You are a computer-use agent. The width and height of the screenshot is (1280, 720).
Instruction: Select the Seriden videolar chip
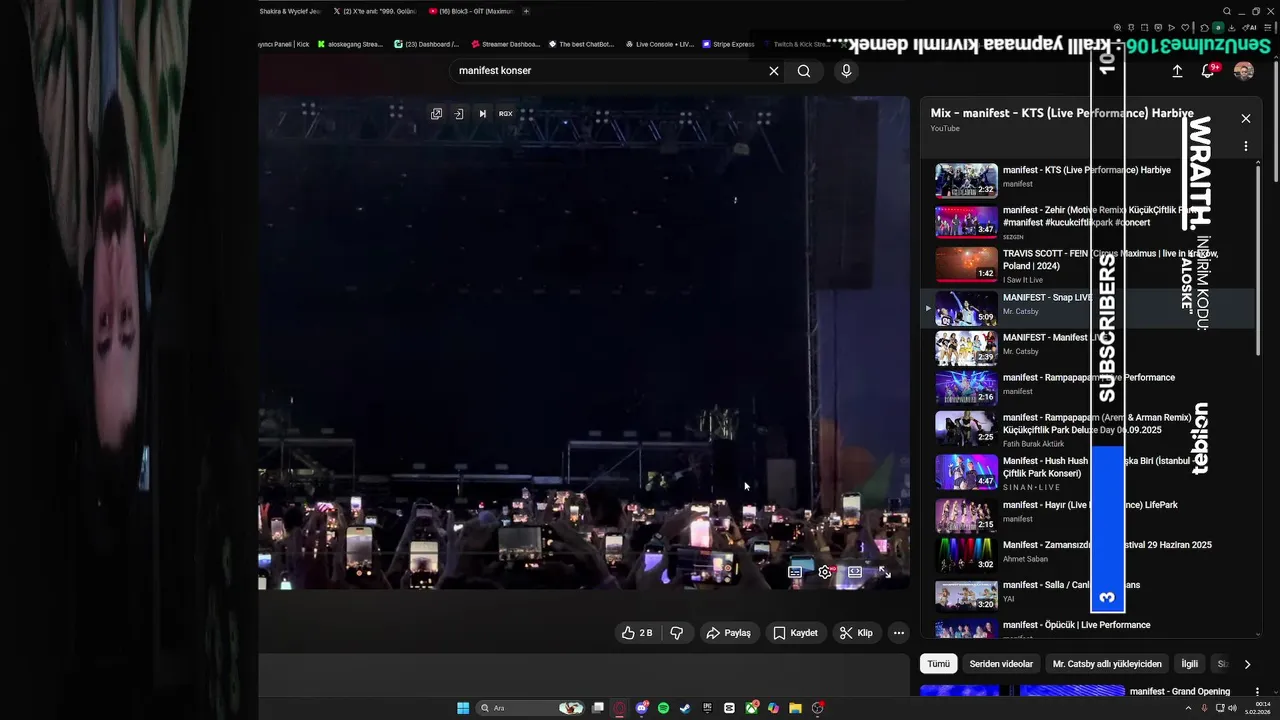coord(1001,664)
